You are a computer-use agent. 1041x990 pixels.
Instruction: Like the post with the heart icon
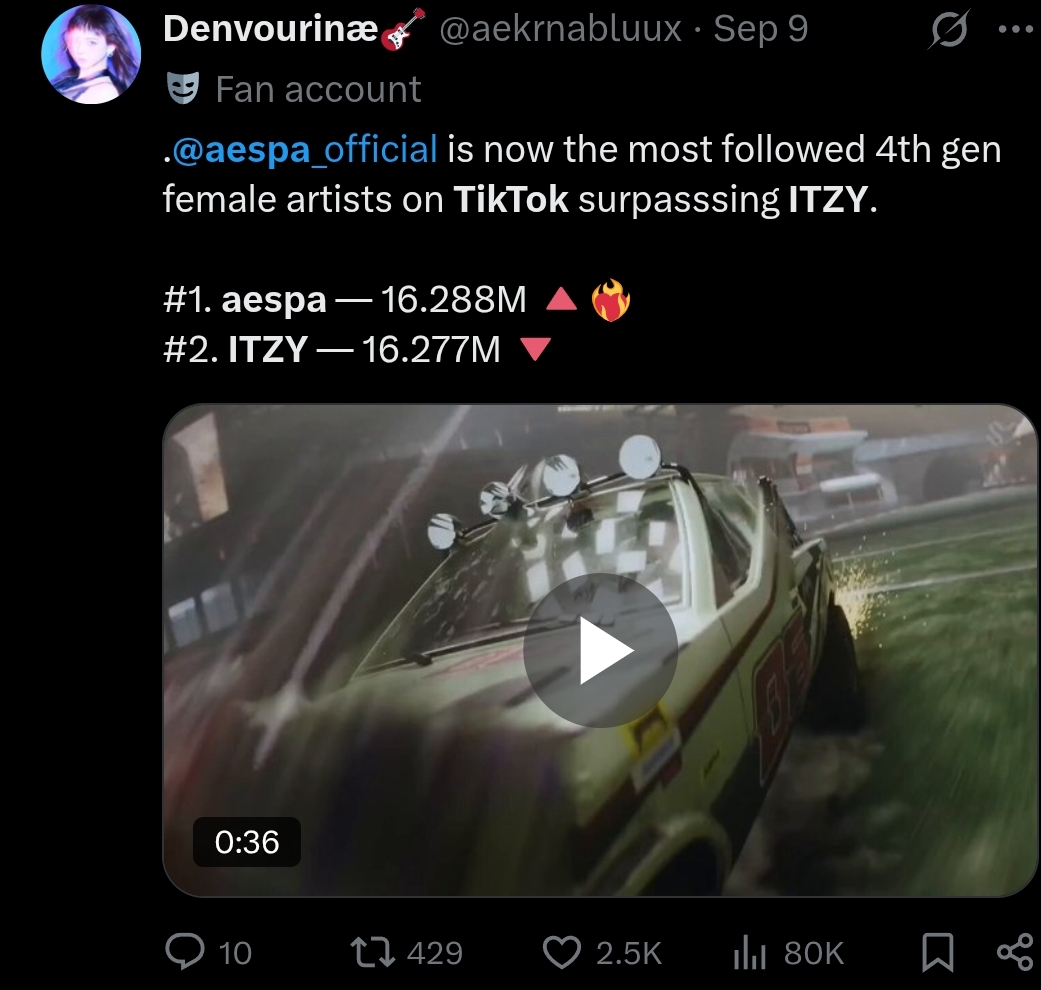[562, 952]
